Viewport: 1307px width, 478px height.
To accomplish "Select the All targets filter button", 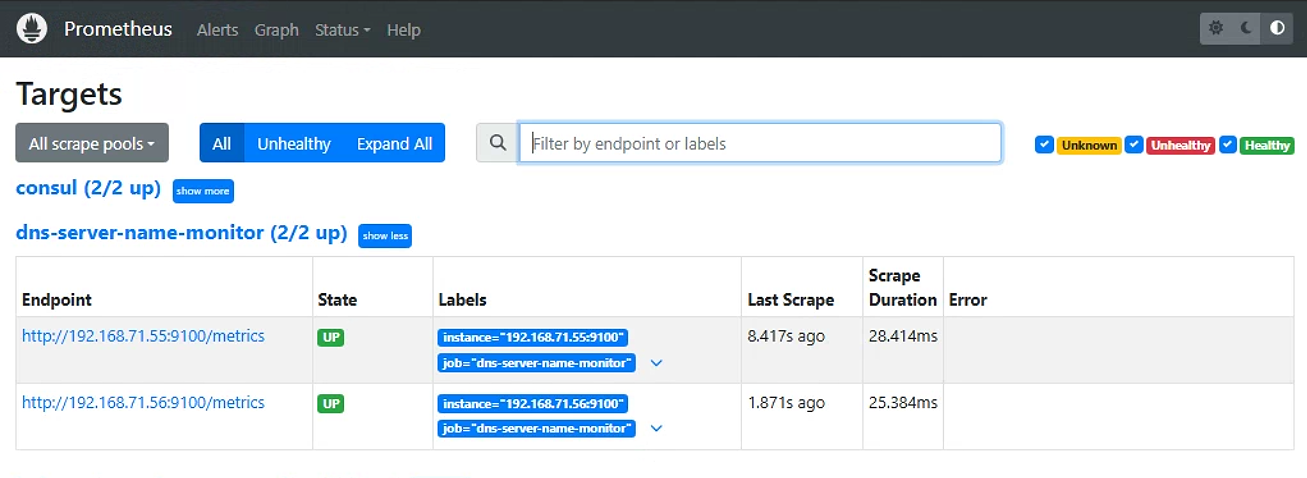I will pos(222,143).
